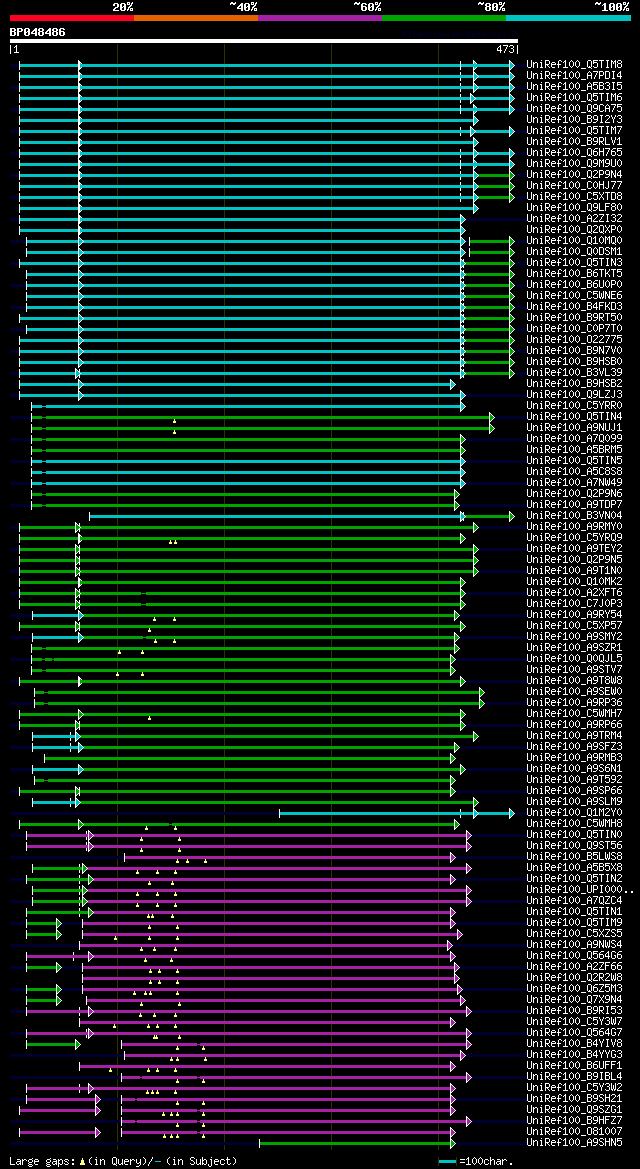The image size is (640, 1169).
Task: Select the UniRef100_O22775 entry
Action: pos(574,339)
